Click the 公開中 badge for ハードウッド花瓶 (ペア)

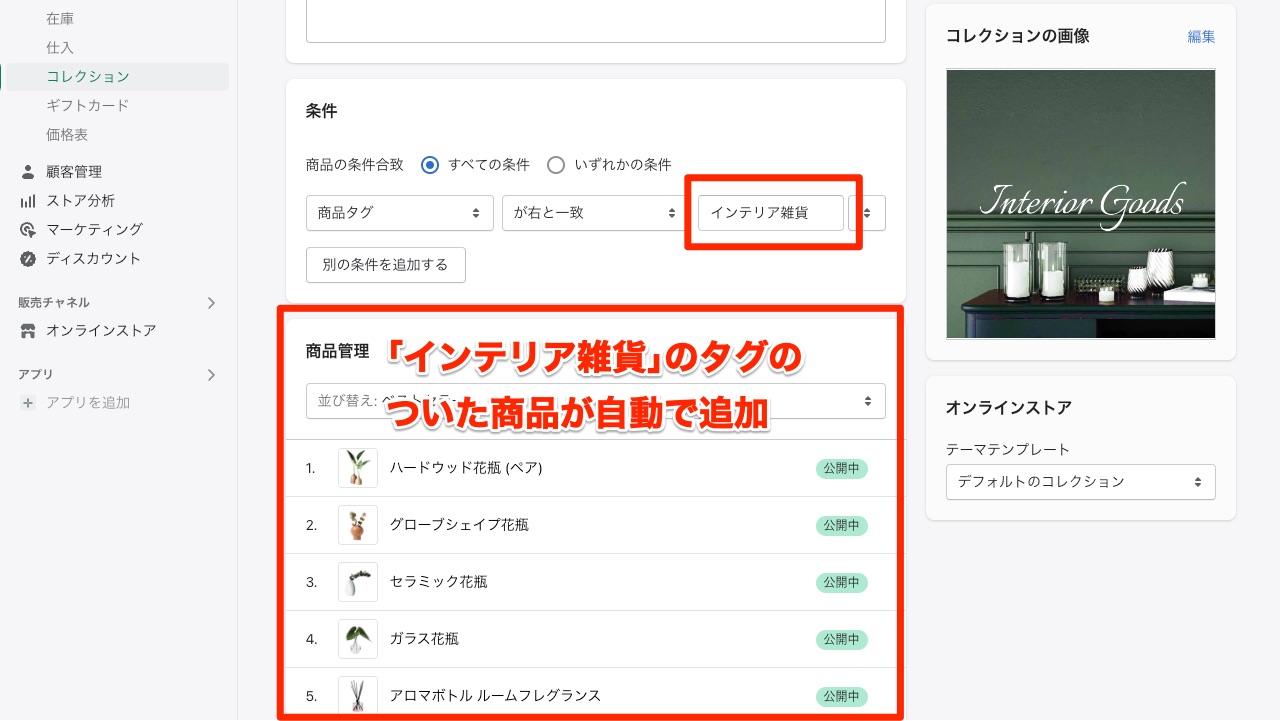pos(841,468)
